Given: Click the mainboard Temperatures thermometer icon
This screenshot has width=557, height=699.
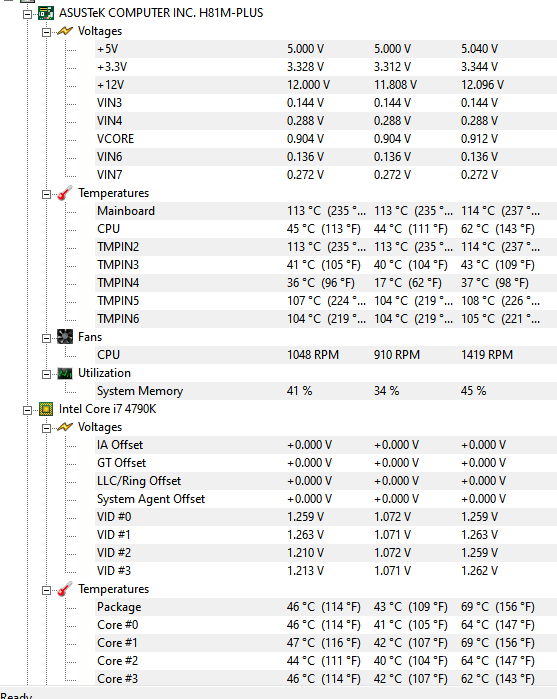Looking at the screenshot, I should click(x=65, y=193).
